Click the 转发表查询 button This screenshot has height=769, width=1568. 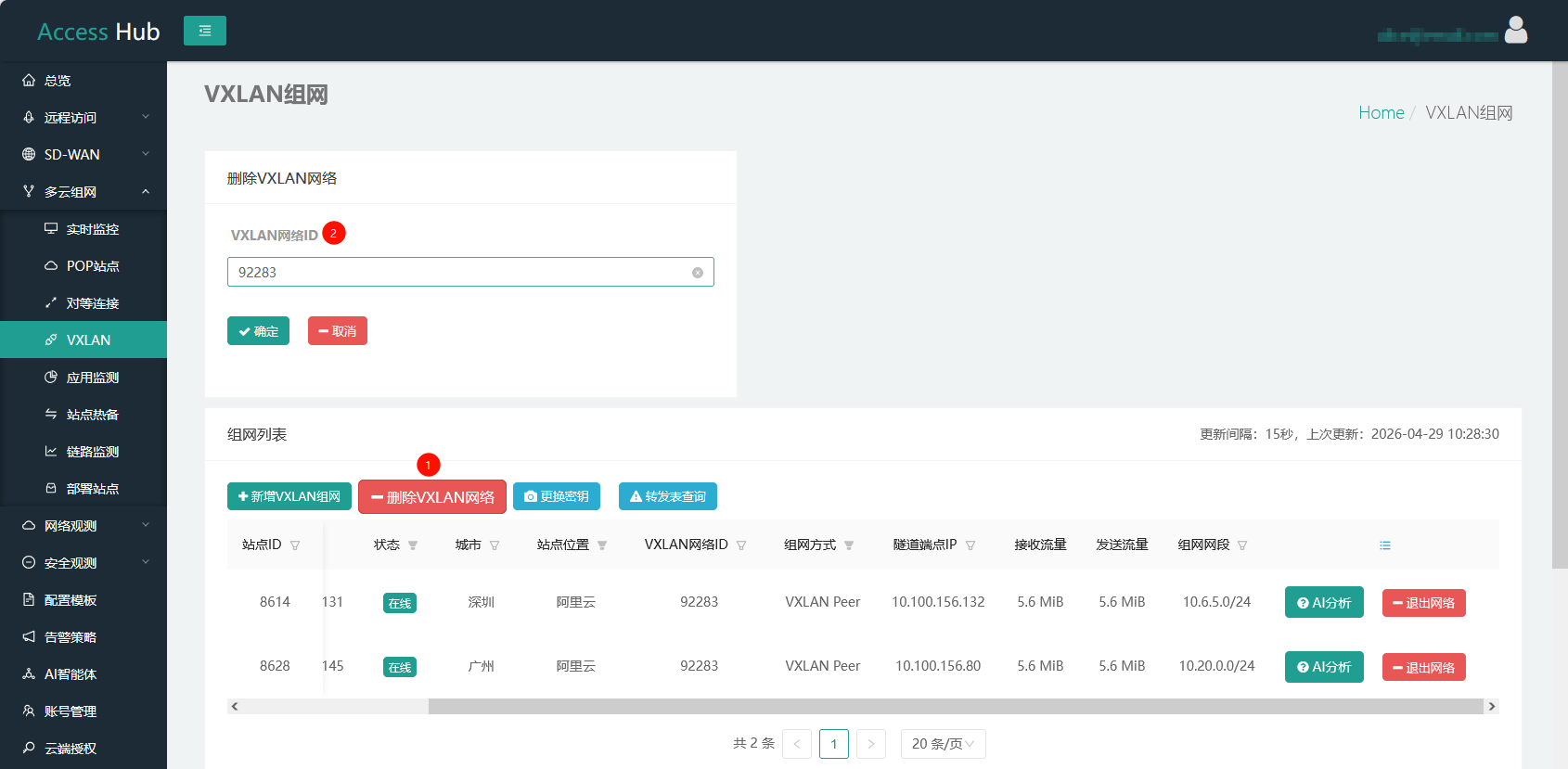[668, 496]
